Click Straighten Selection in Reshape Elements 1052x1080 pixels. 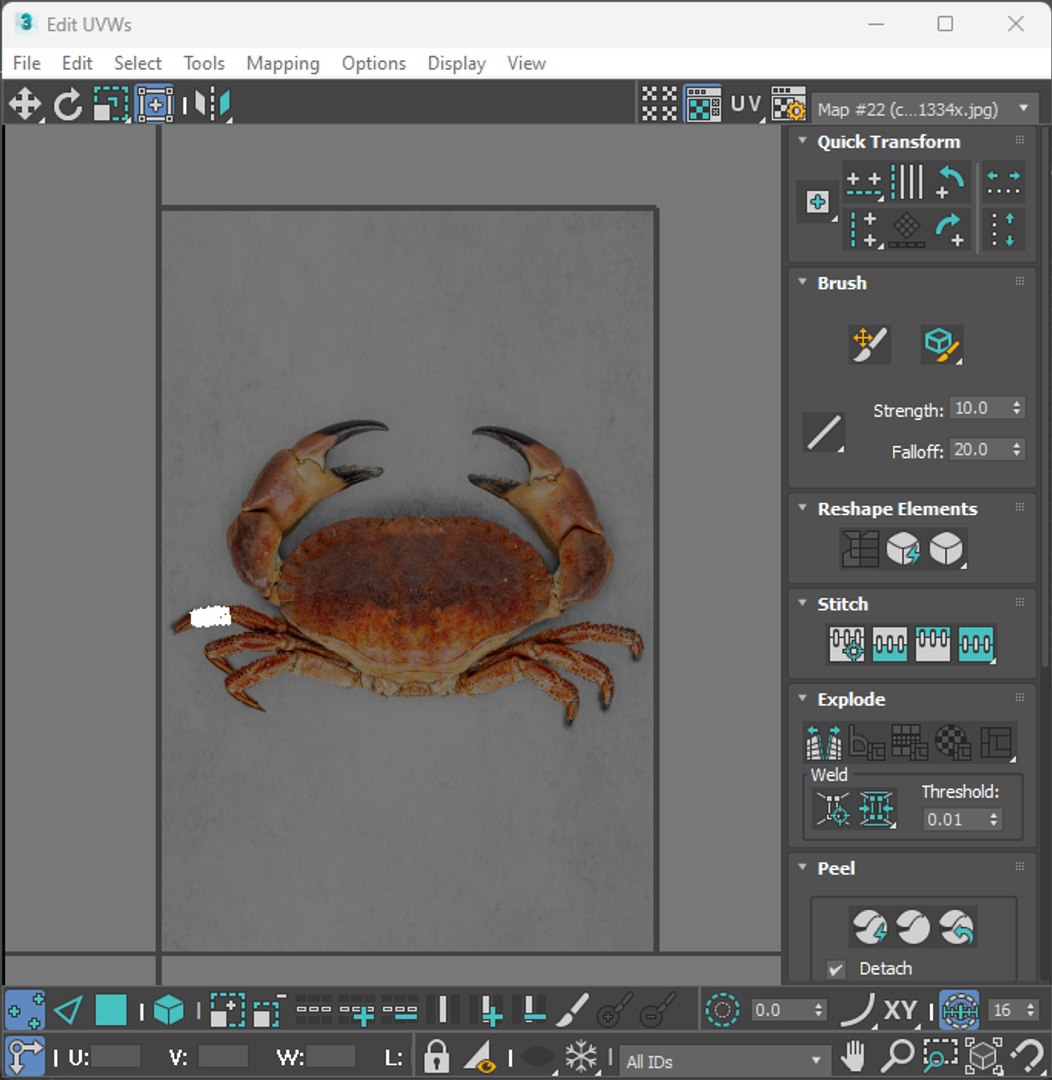click(x=860, y=548)
